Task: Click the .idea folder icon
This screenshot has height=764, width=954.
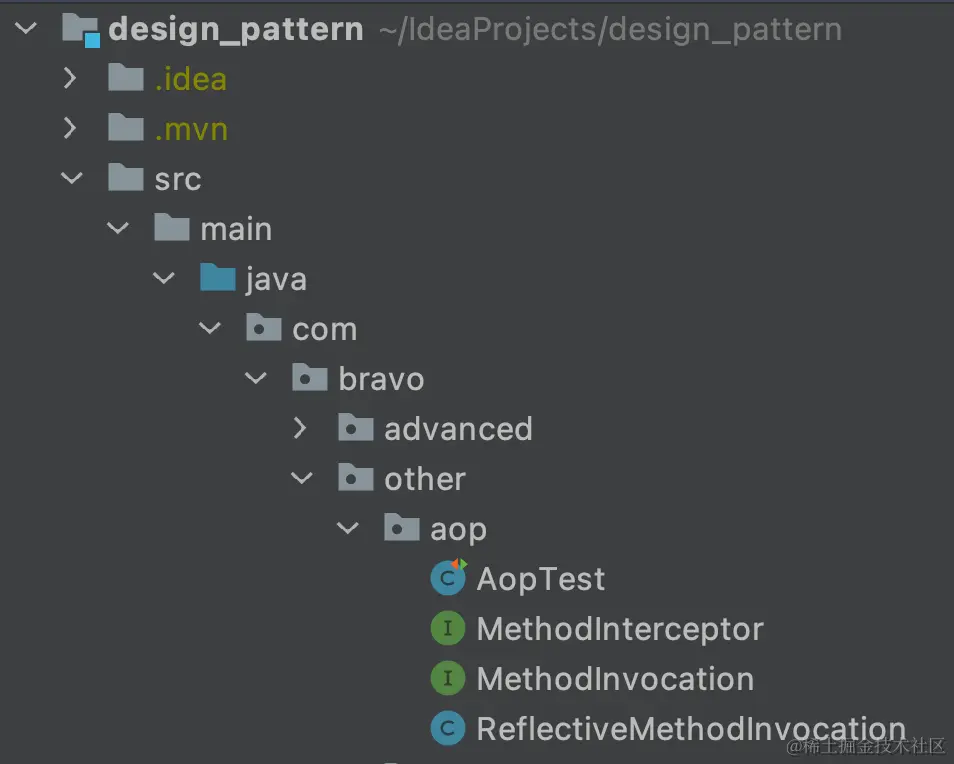Action: [125, 77]
